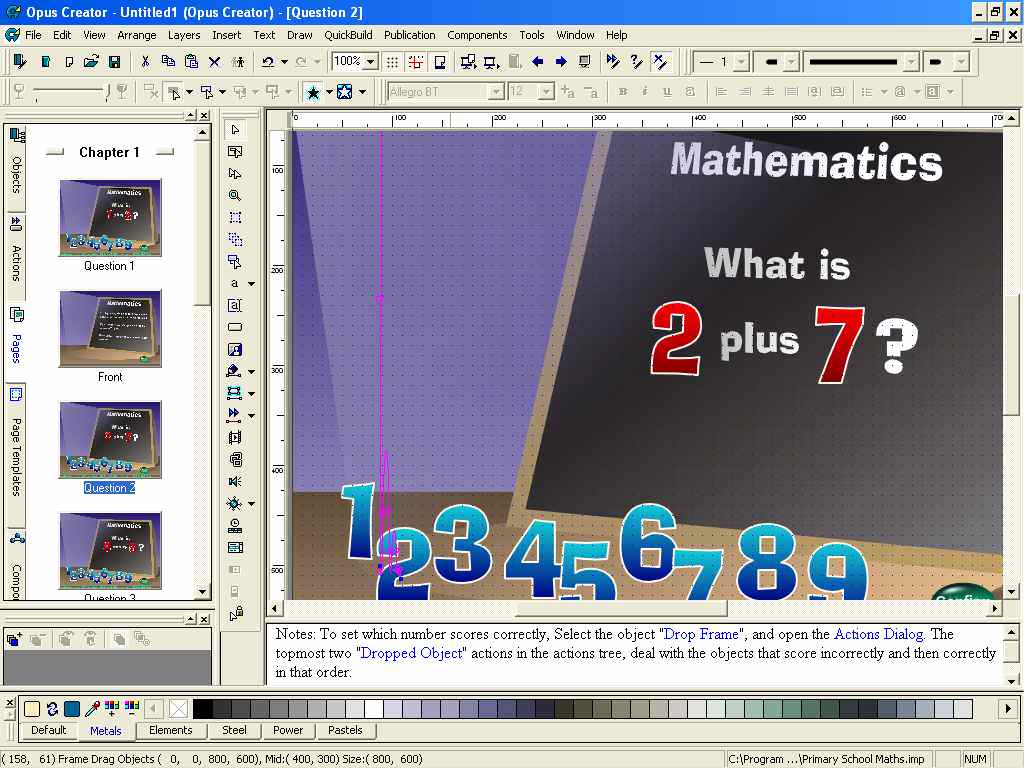Viewport: 1024px width, 768px height.
Task: Open the Allegro BT font dropdown
Action: click(496, 92)
